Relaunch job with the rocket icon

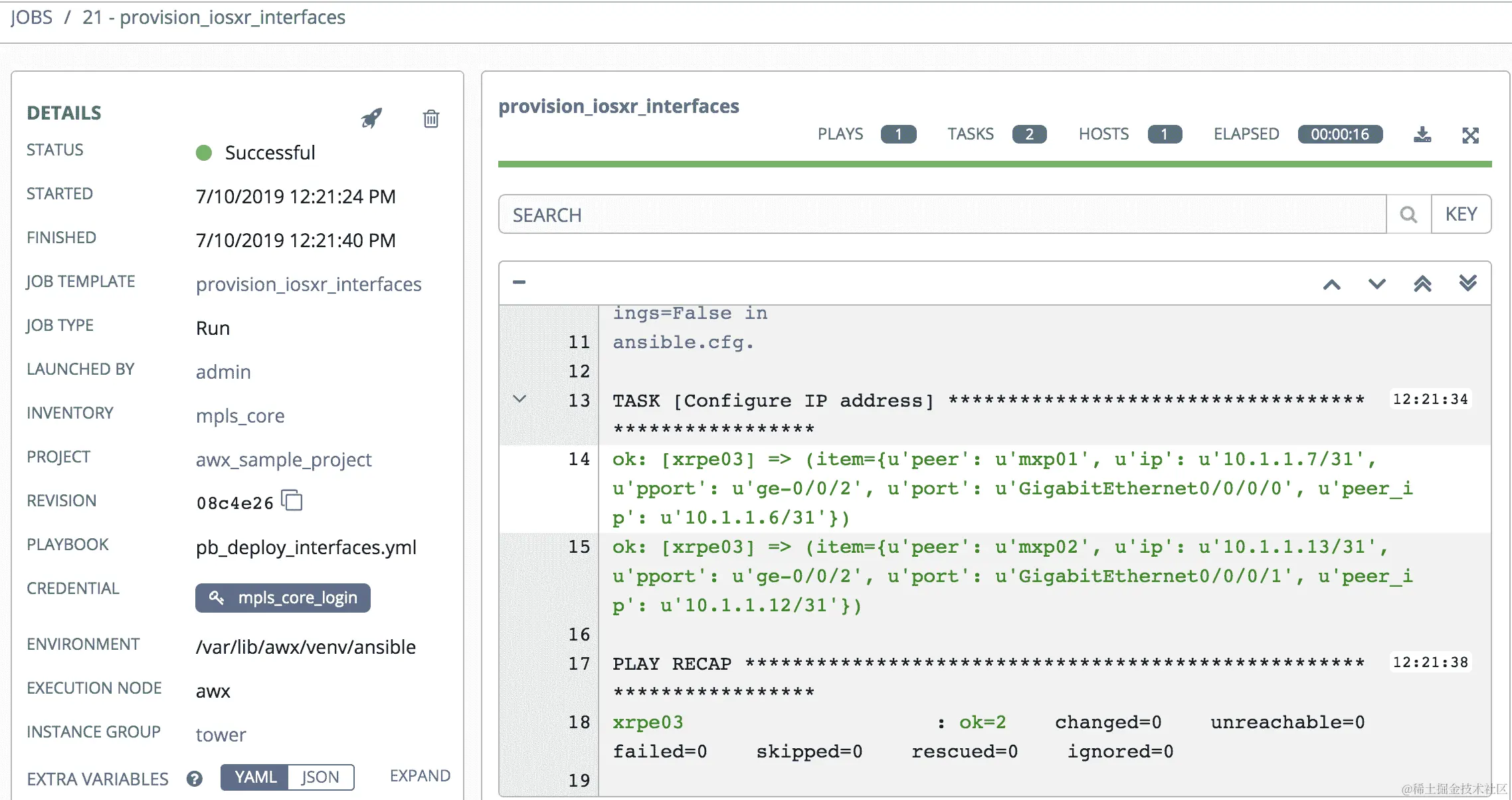(x=371, y=118)
